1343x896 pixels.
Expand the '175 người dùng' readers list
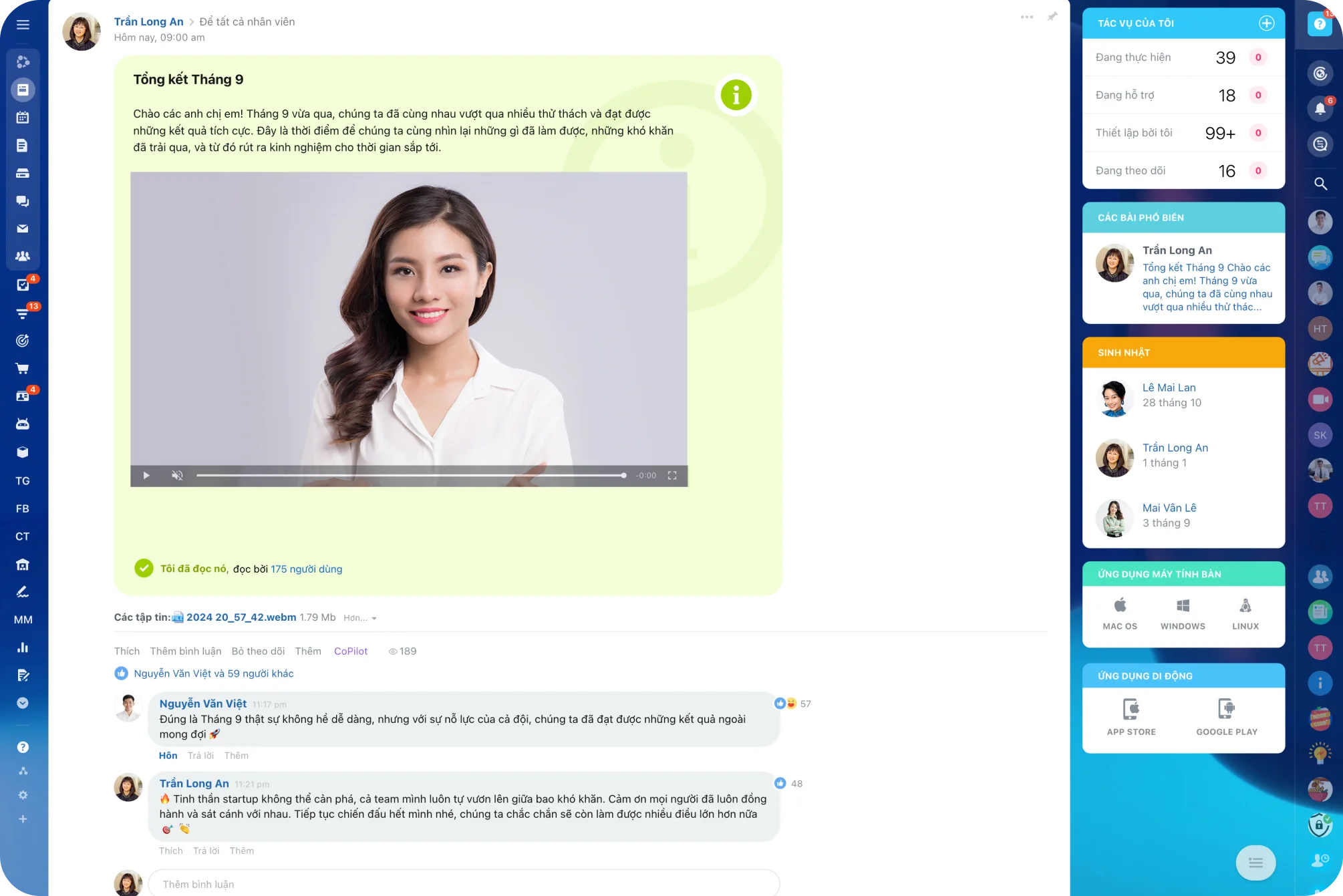click(306, 568)
